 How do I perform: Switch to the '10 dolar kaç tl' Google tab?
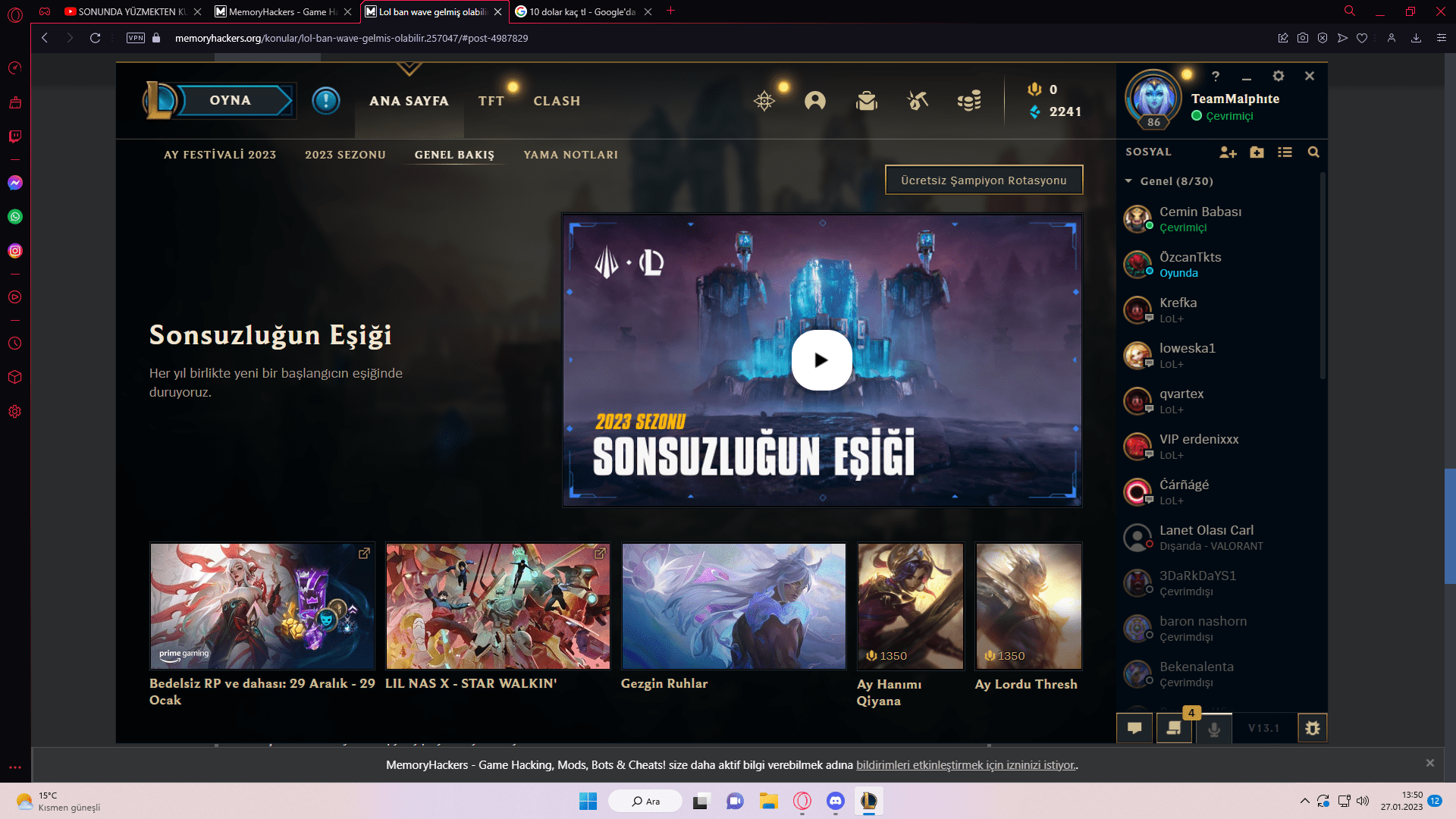tap(583, 11)
